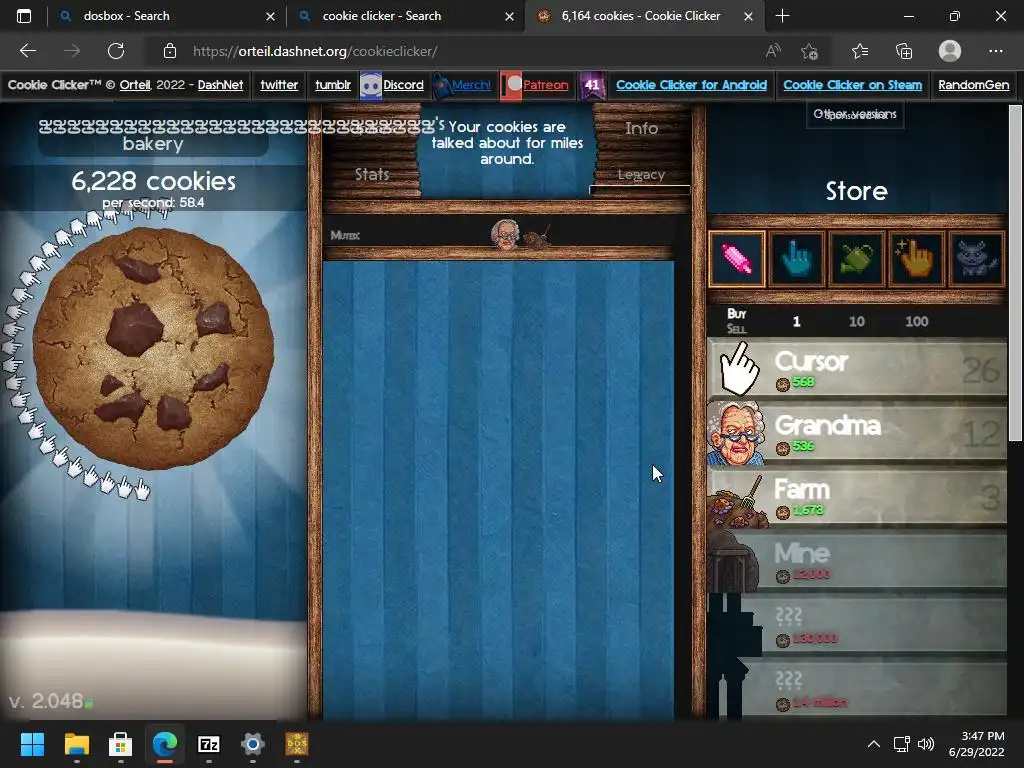Open Cookie Clicker for Android link
The height and width of the screenshot is (768, 1024).
692,85
